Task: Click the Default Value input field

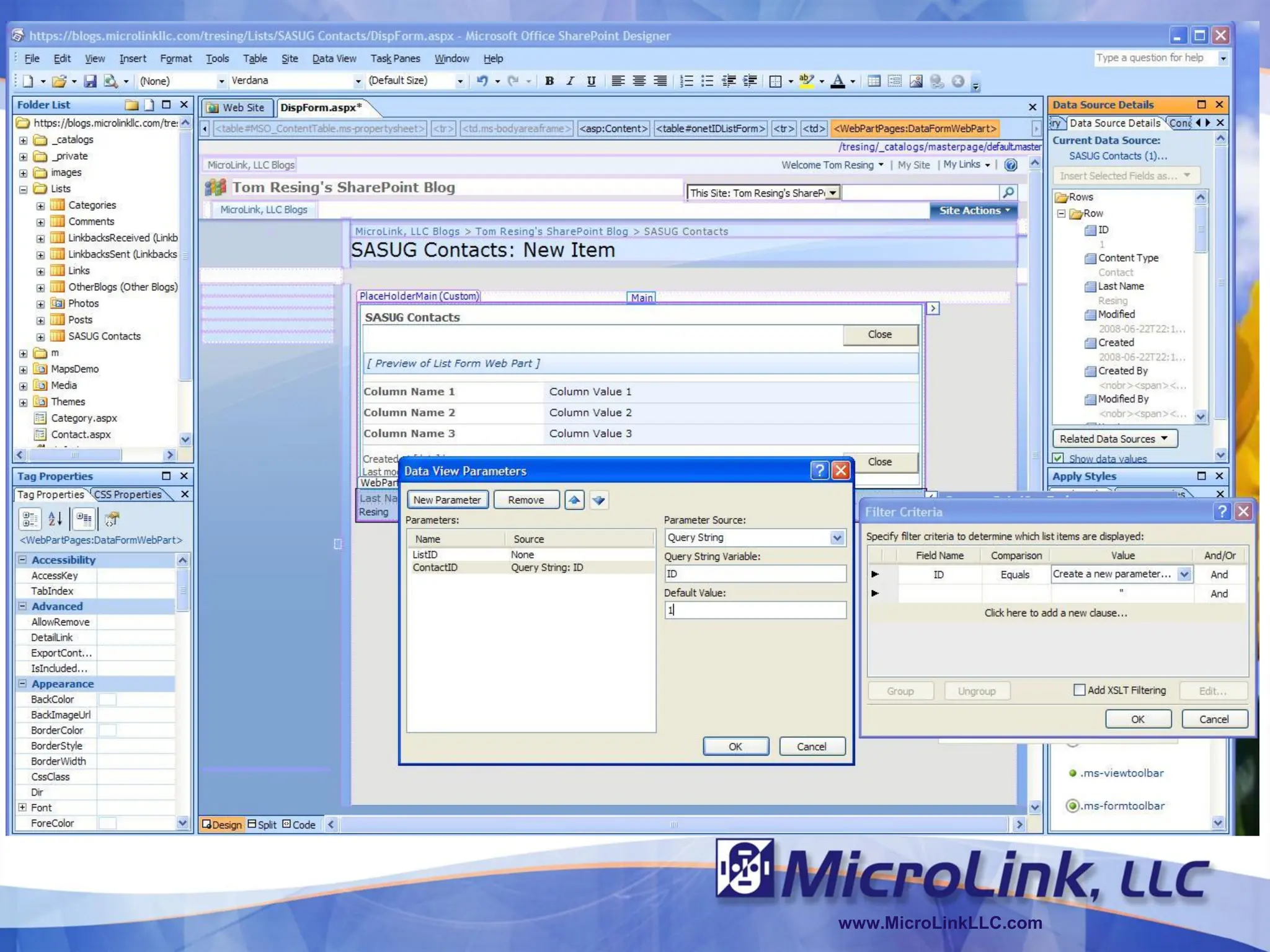Action: click(755, 610)
